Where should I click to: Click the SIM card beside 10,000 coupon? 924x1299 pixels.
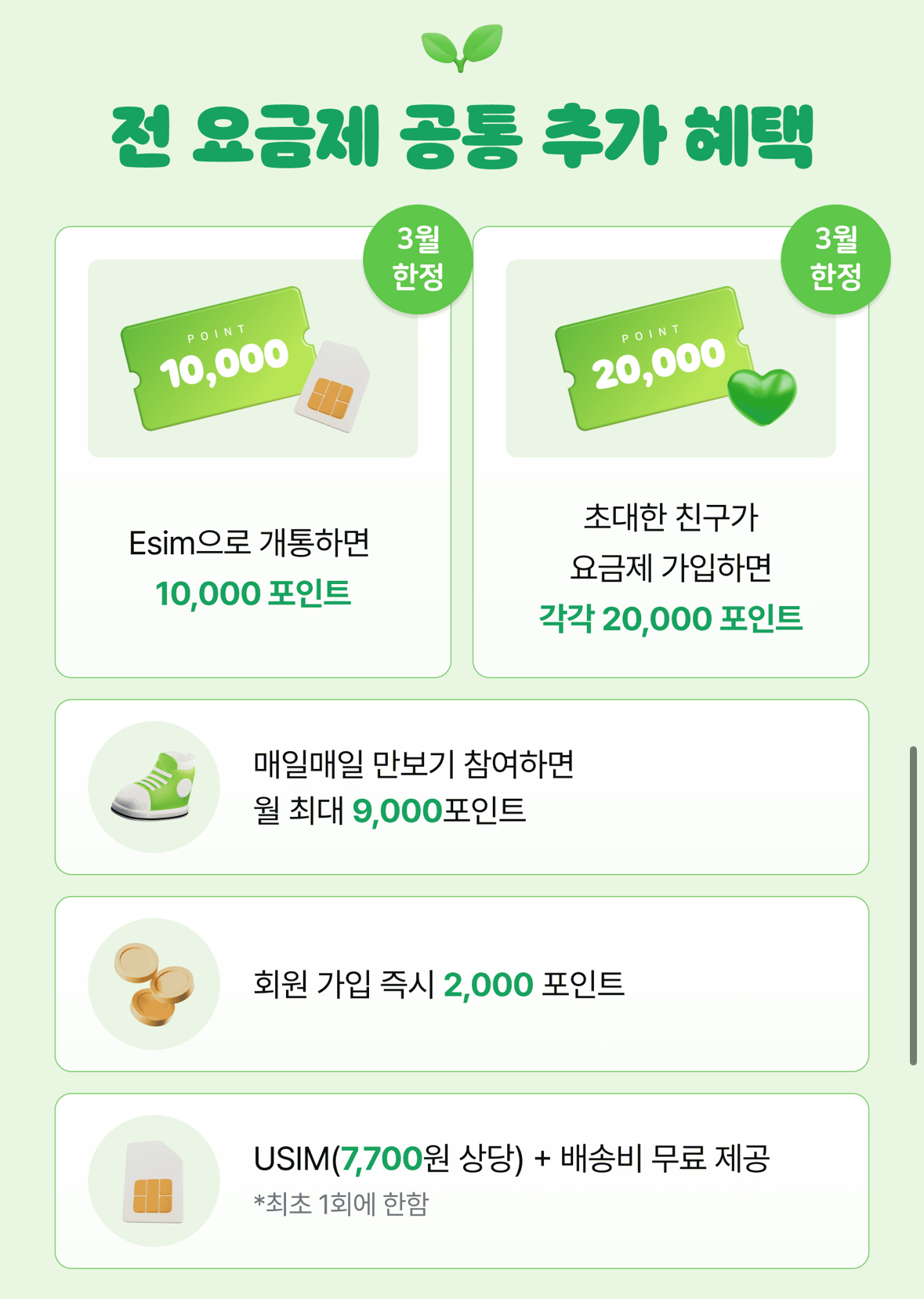pos(333,388)
